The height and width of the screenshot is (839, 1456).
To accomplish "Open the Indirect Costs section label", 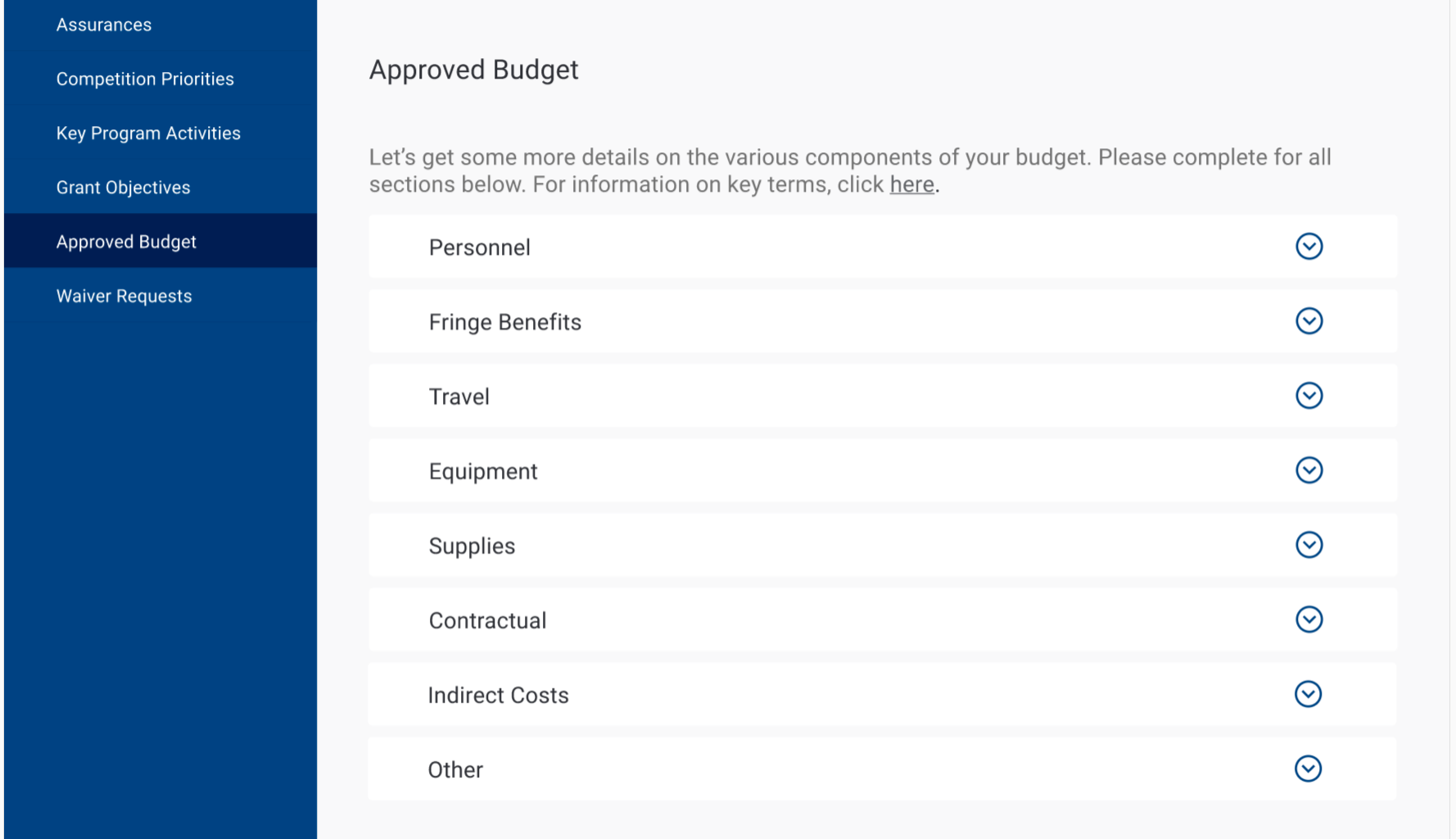I will (x=498, y=695).
